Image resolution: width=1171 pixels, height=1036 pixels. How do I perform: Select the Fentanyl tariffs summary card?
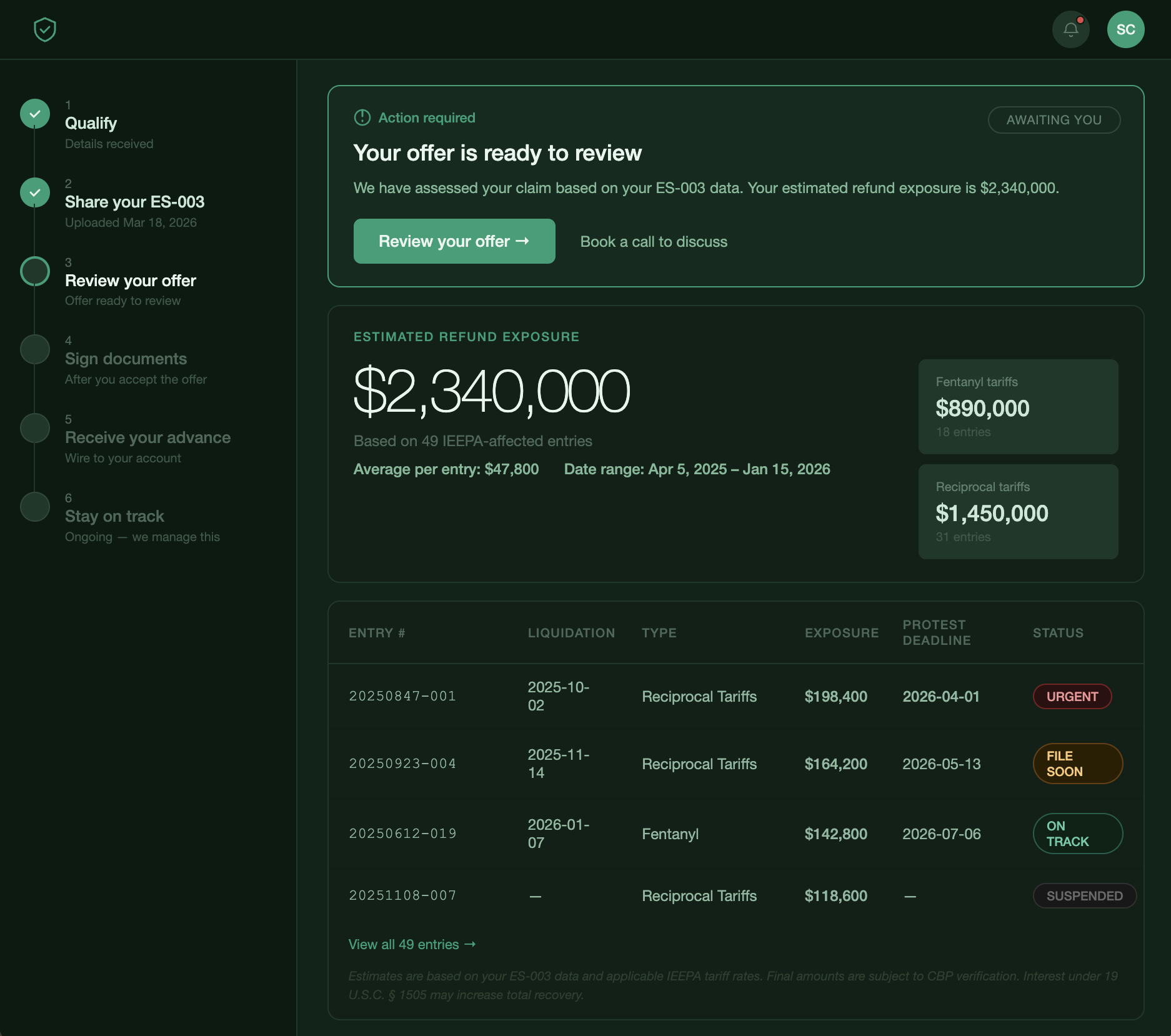(1018, 407)
